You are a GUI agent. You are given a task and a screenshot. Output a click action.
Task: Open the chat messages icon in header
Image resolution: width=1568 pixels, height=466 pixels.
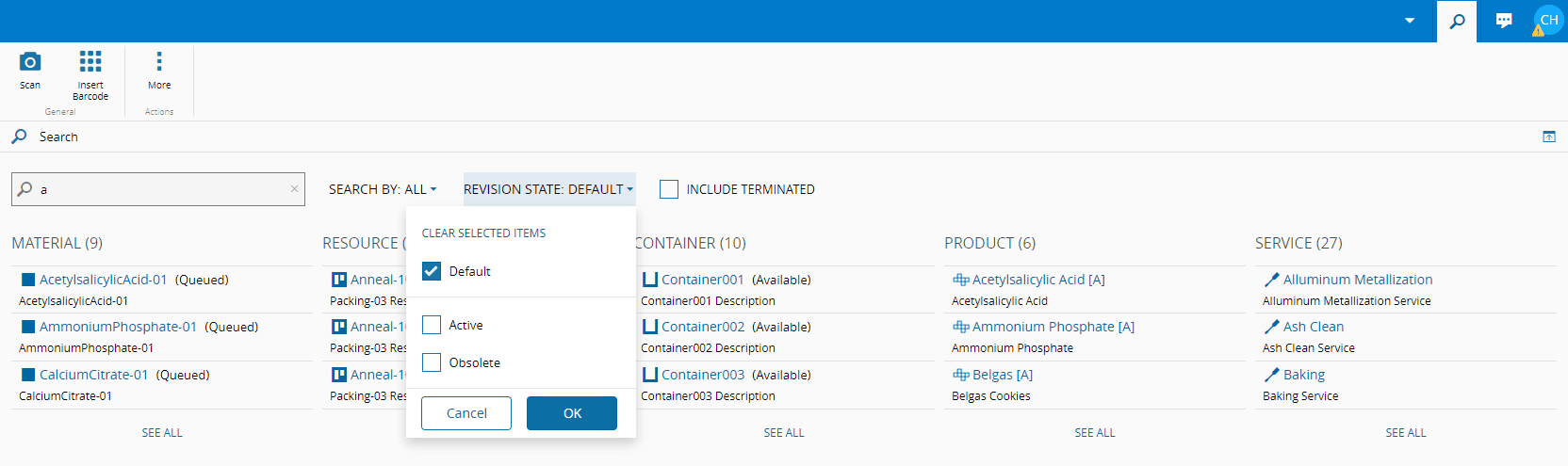click(1504, 21)
